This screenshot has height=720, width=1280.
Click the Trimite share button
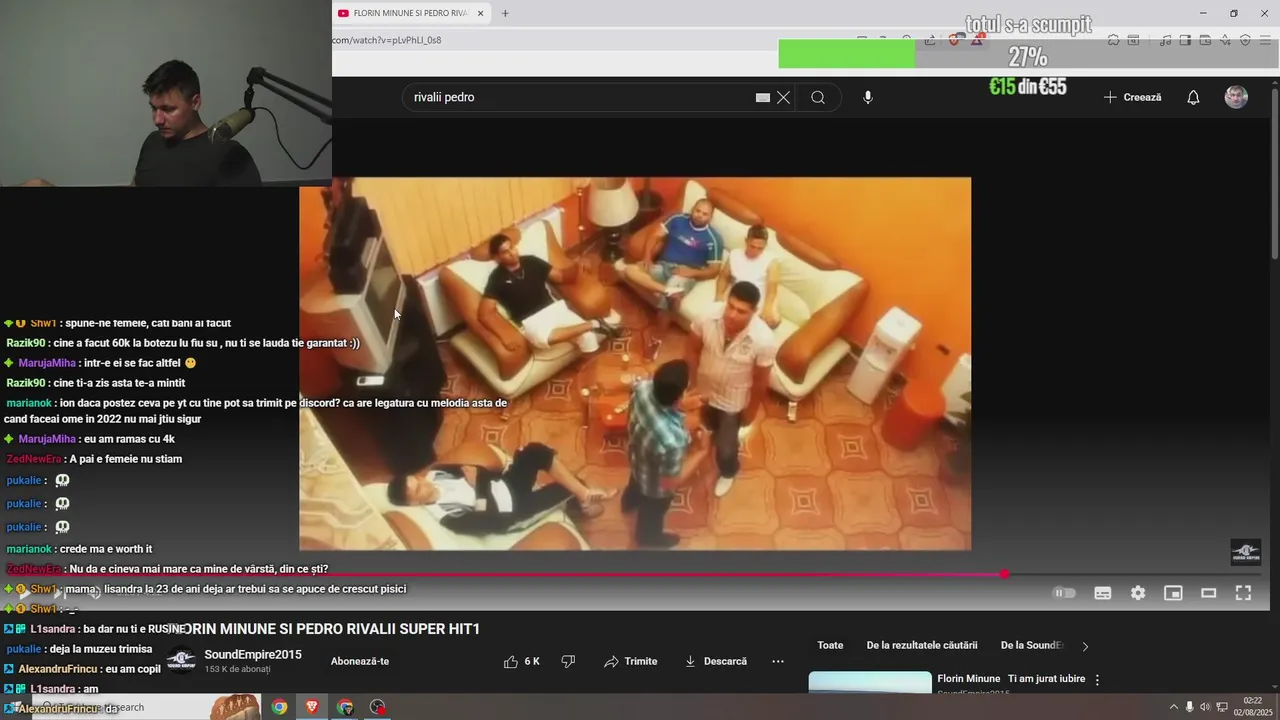click(631, 661)
